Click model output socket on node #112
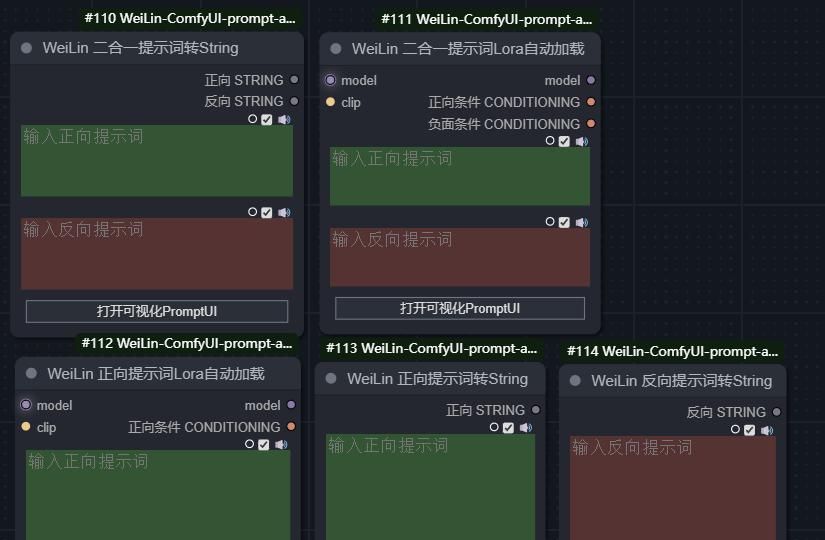825x540 pixels. click(291, 405)
